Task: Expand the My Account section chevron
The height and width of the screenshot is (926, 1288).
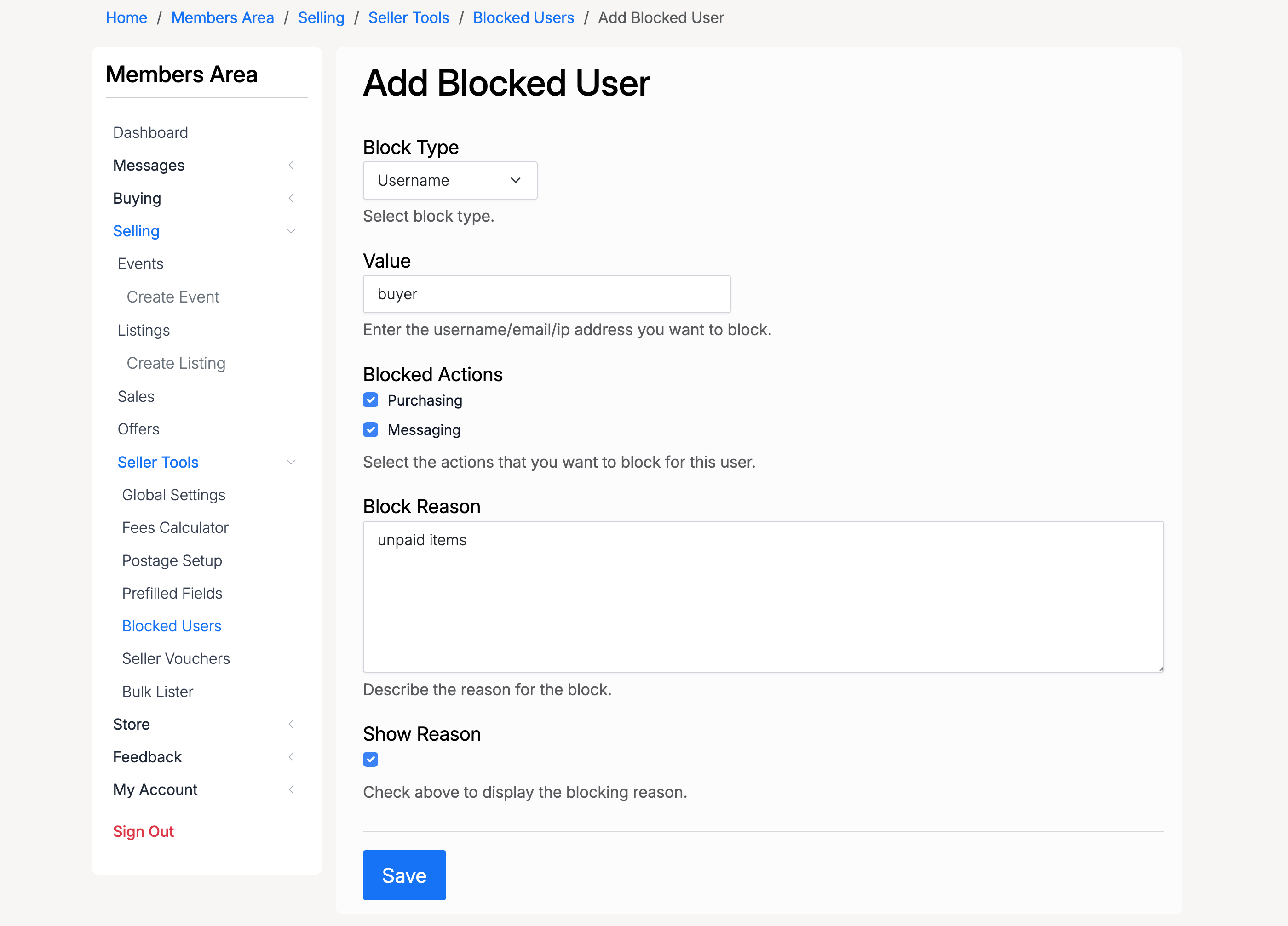Action: tap(291, 790)
